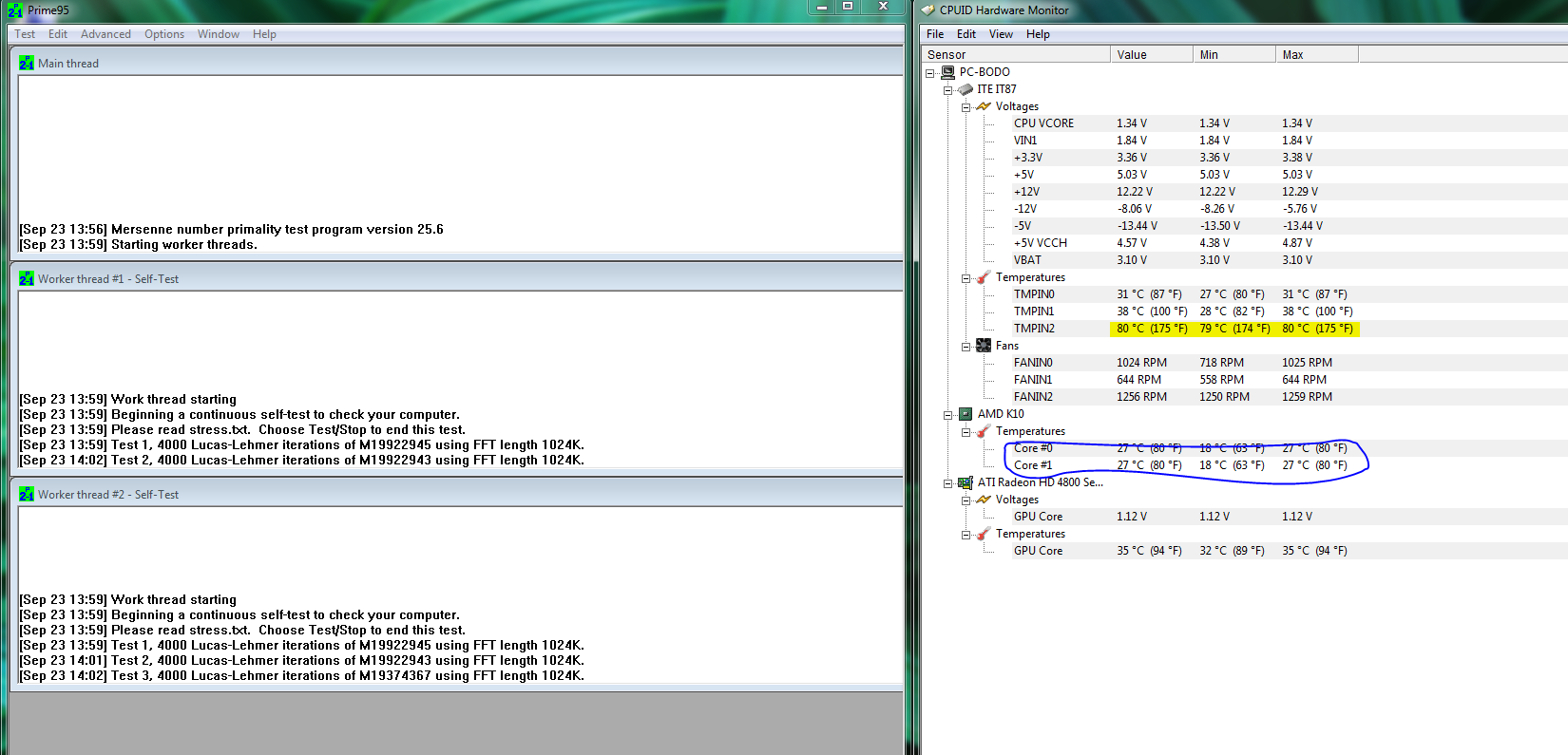Click the Max column header
1568x755 pixels.
click(1316, 55)
